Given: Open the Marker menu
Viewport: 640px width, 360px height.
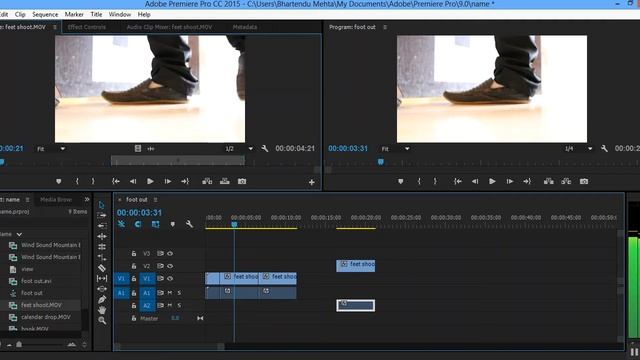Looking at the screenshot, I should (74, 14).
